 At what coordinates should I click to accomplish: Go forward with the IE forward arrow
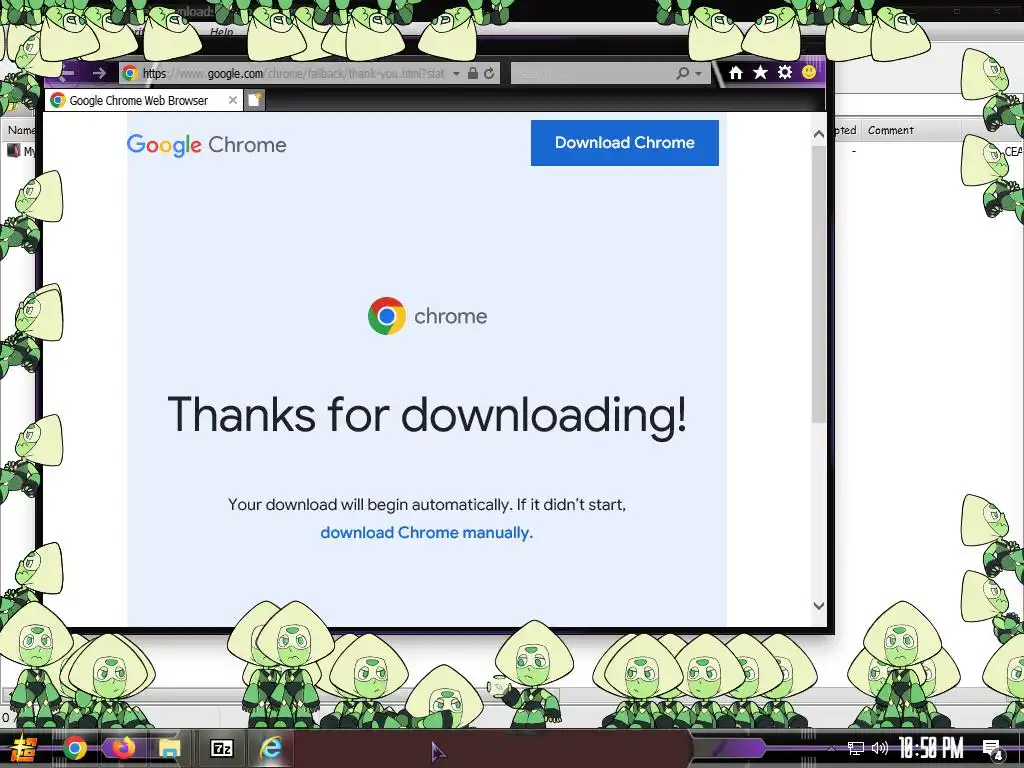click(99, 73)
